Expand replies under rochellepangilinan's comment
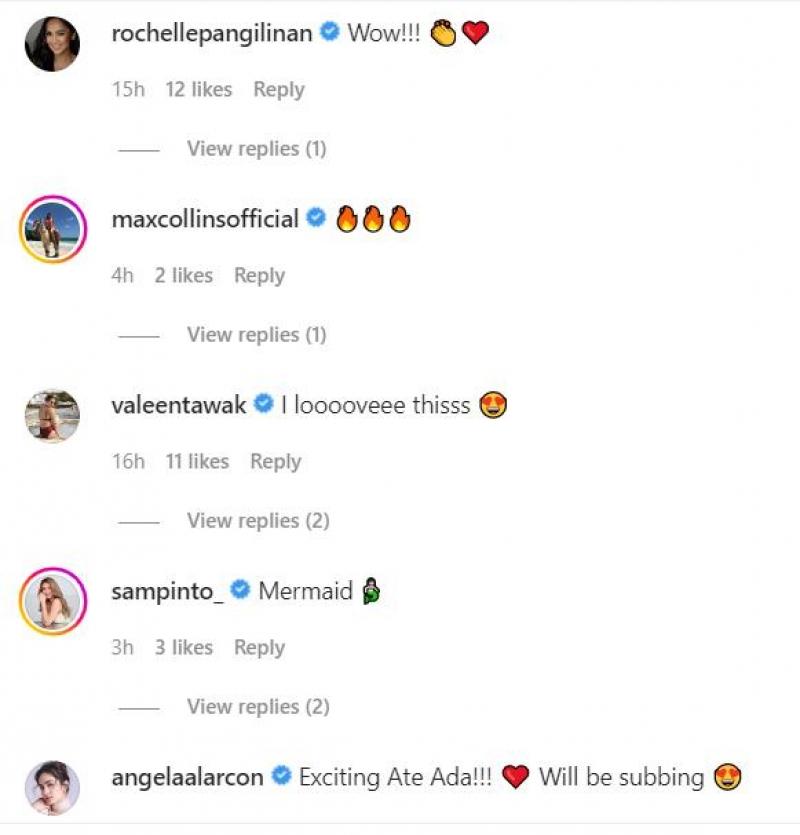 click(x=256, y=149)
